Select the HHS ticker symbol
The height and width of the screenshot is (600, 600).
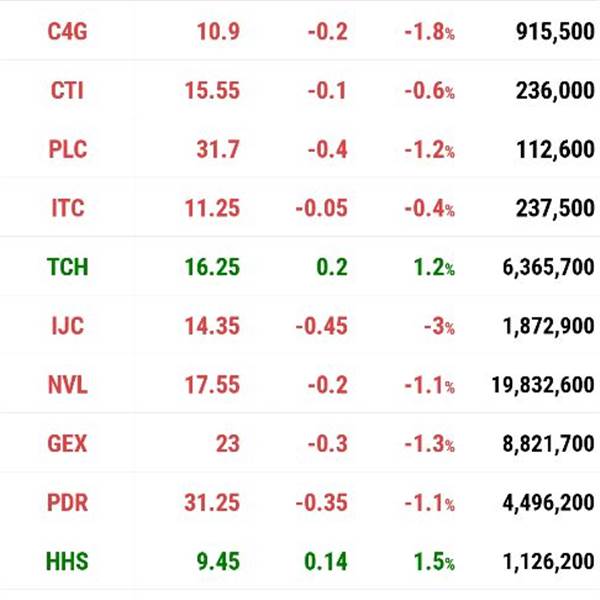[67, 561]
